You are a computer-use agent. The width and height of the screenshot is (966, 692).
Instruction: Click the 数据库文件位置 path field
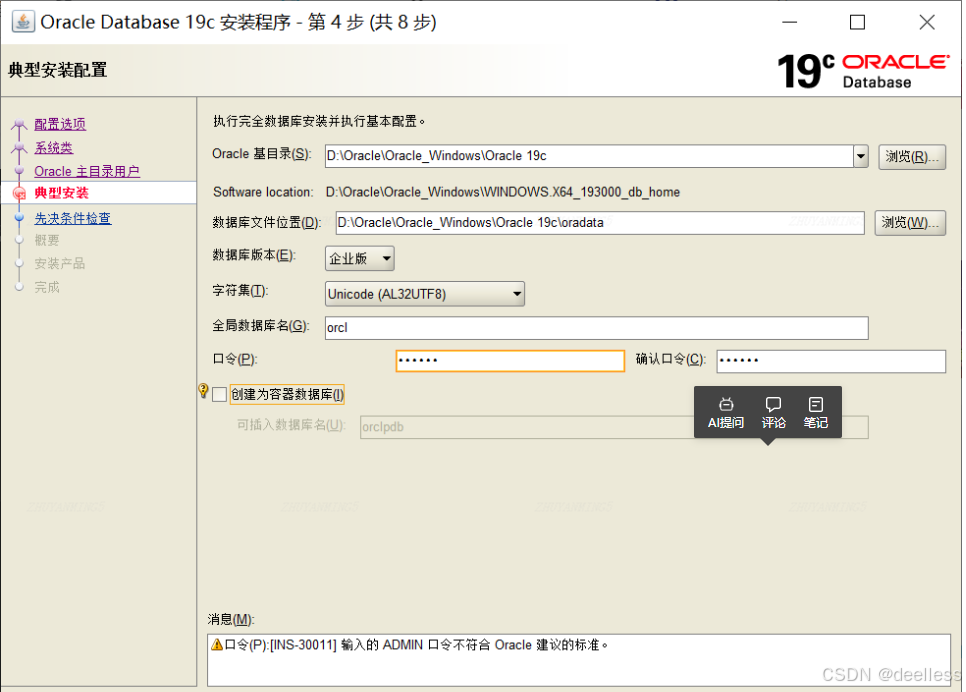pos(600,222)
